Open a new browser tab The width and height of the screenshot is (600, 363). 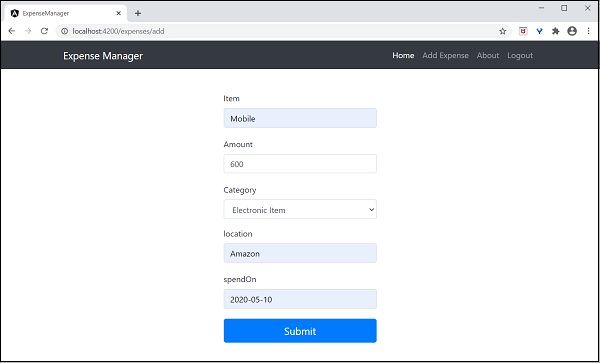138,13
